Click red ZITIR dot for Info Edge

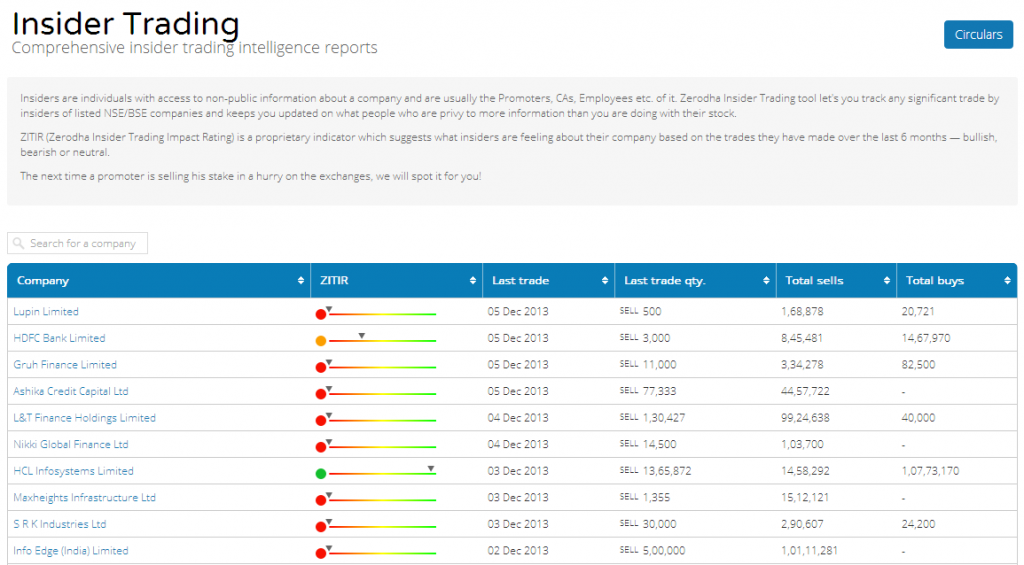(321, 553)
